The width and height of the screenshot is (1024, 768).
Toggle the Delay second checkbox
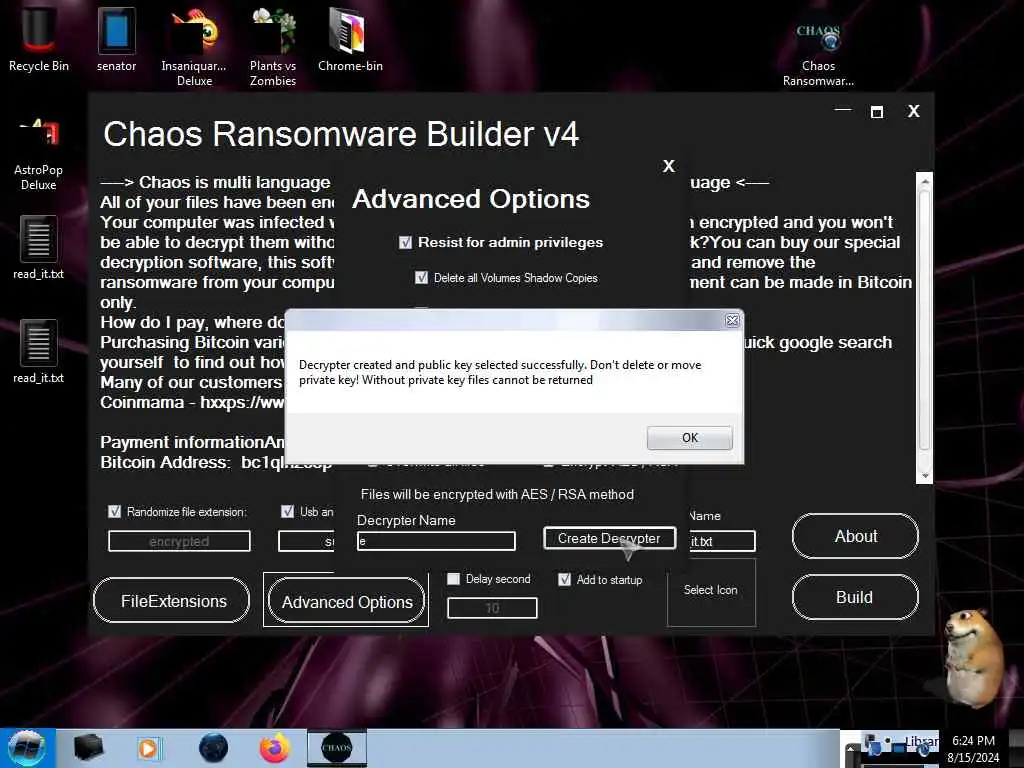[x=453, y=579]
